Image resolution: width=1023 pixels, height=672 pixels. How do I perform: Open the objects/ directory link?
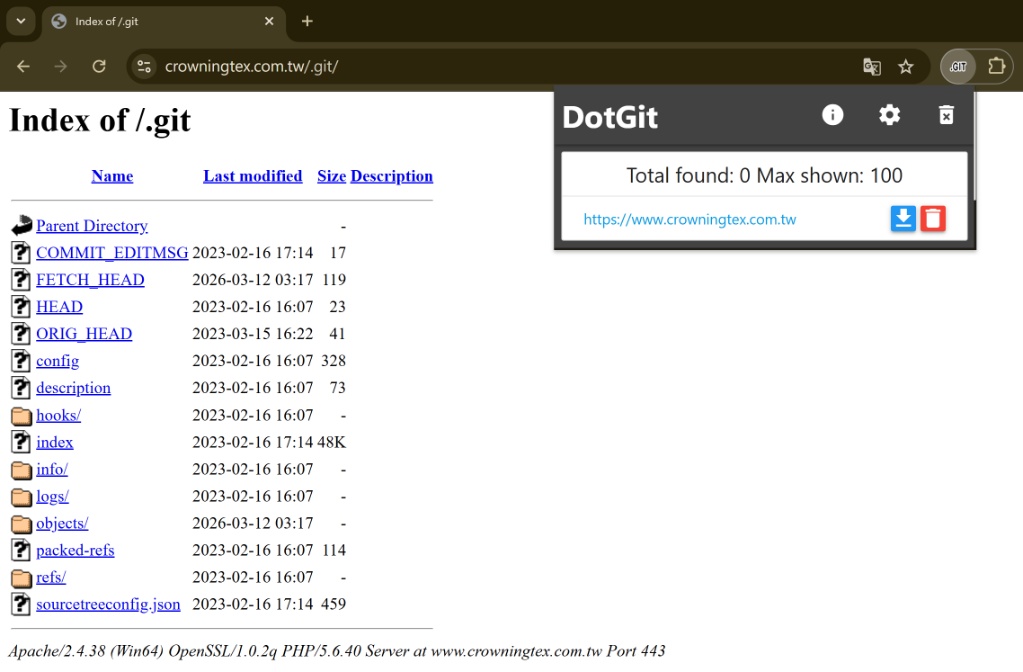click(x=62, y=524)
